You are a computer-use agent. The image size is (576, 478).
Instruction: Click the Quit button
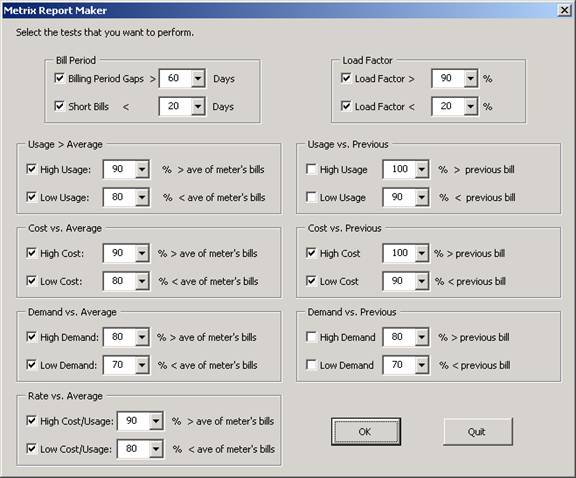478,431
